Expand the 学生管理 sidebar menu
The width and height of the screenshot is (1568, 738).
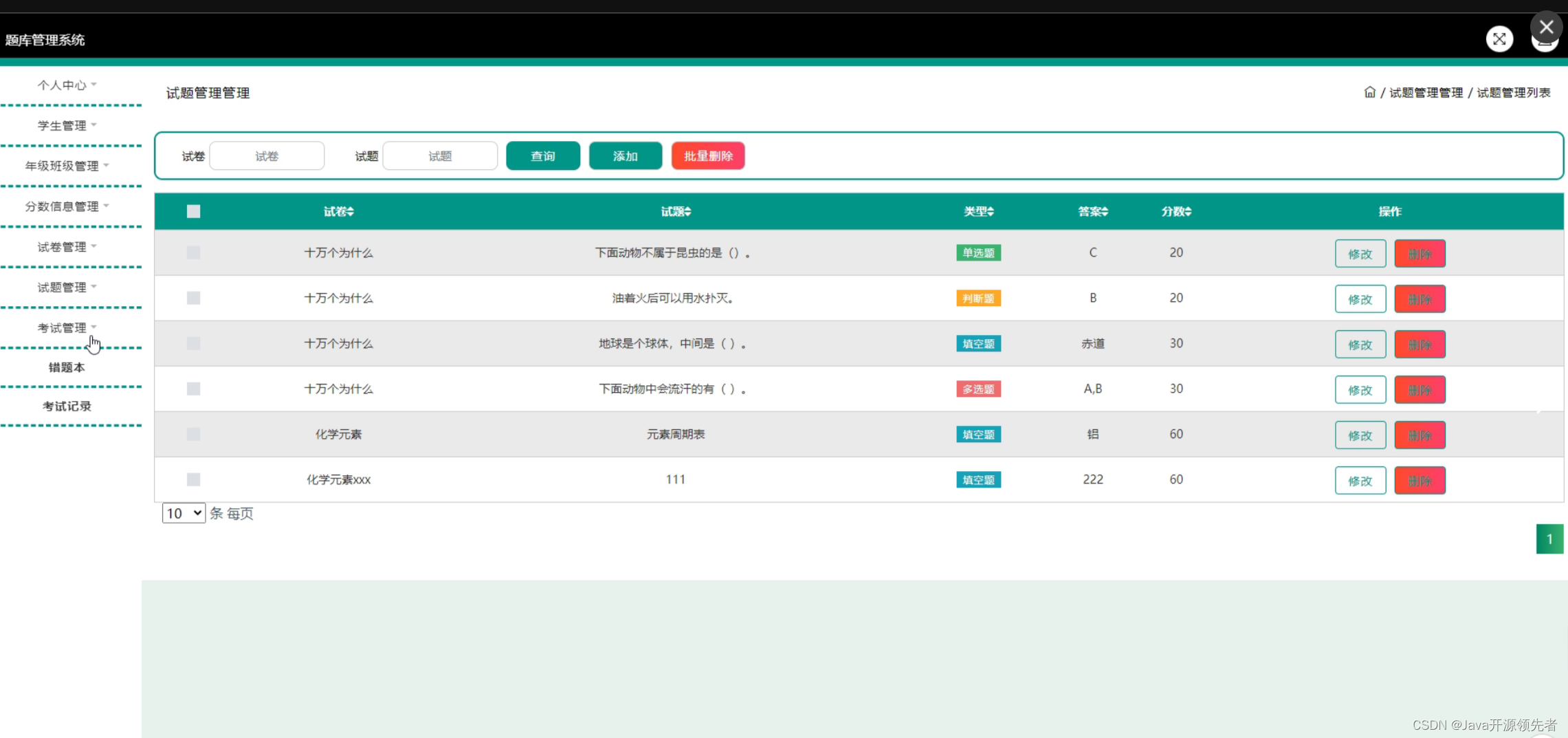[x=67, y=126]
